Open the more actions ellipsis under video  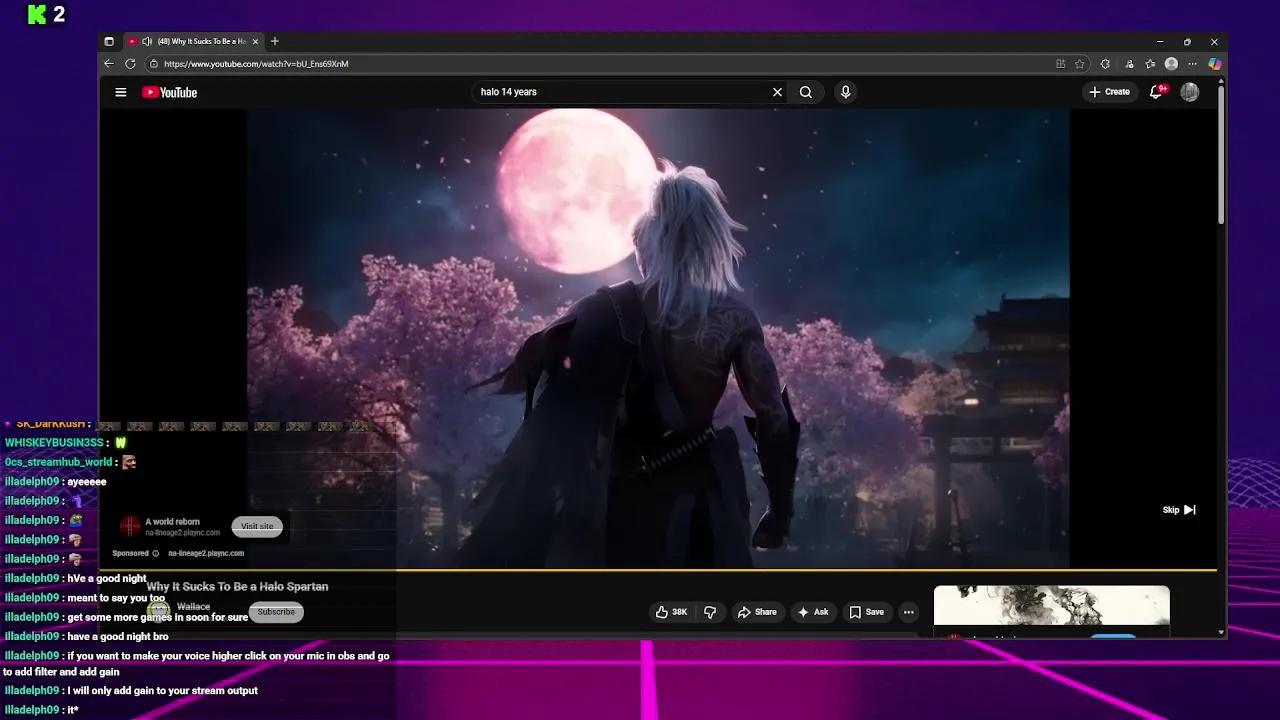[x=908, y=612]
